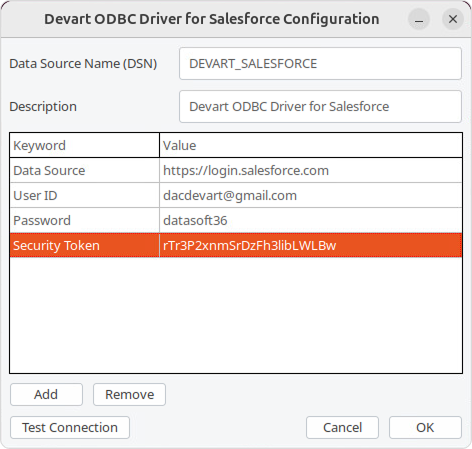Select the datasoft36 value cell
The height and width of the screenshot is (449, 472).
click(311, 220)
